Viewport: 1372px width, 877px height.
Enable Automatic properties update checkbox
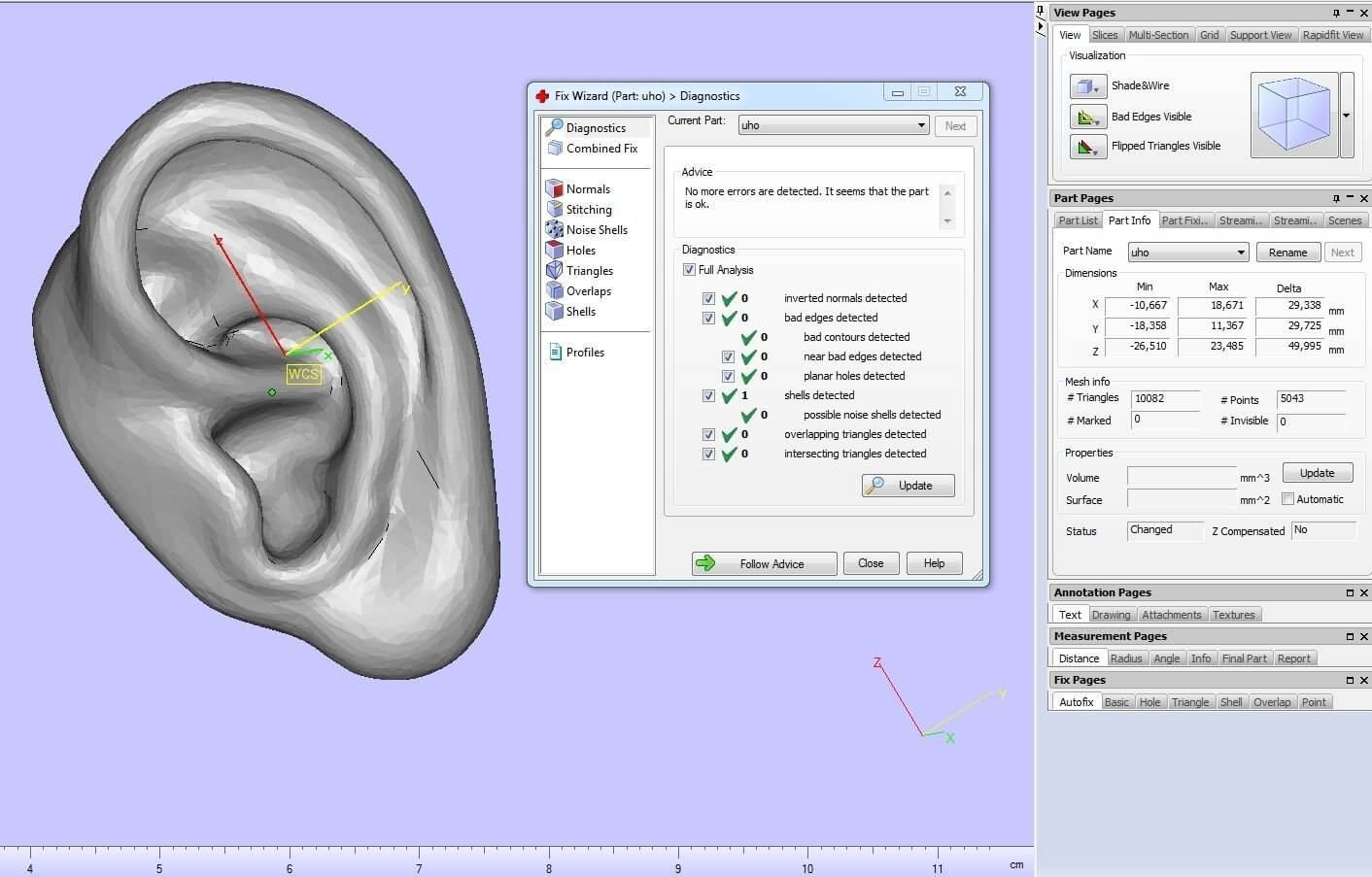pyautogui.click(x=1287, y=499)
